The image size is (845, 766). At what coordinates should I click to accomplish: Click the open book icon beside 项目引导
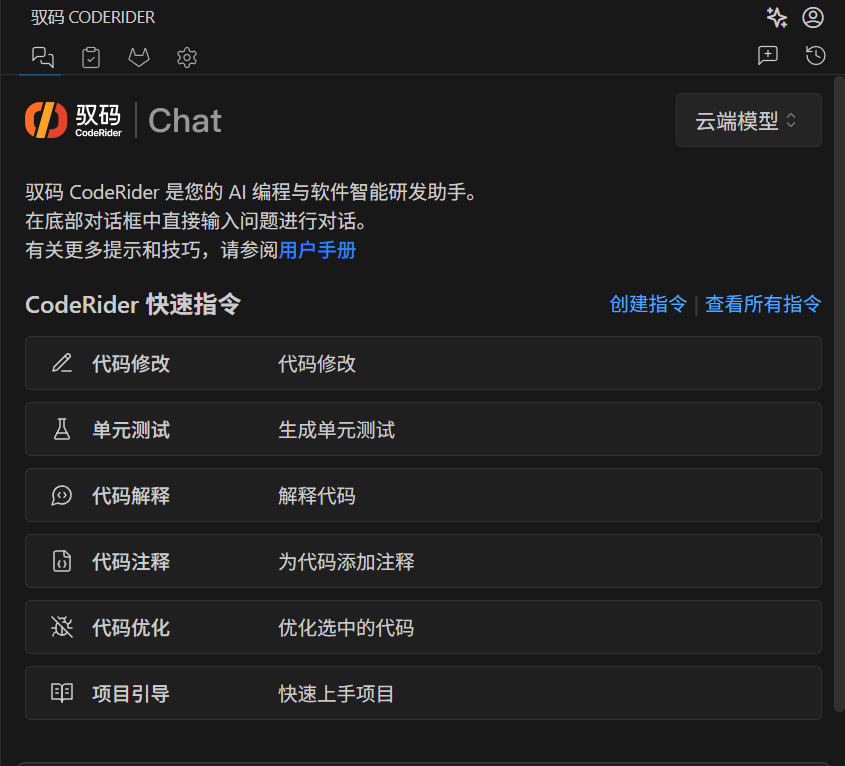62,693
